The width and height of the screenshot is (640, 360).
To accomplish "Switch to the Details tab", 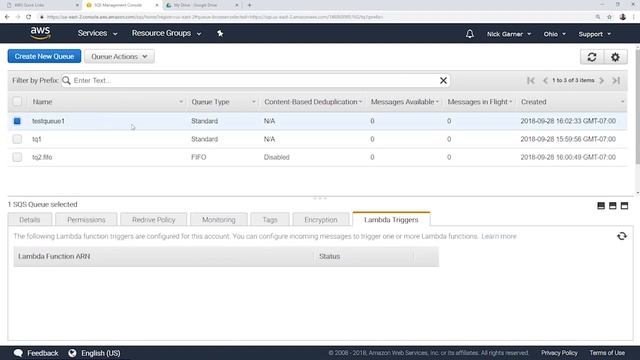I will (x=30, y=220).
